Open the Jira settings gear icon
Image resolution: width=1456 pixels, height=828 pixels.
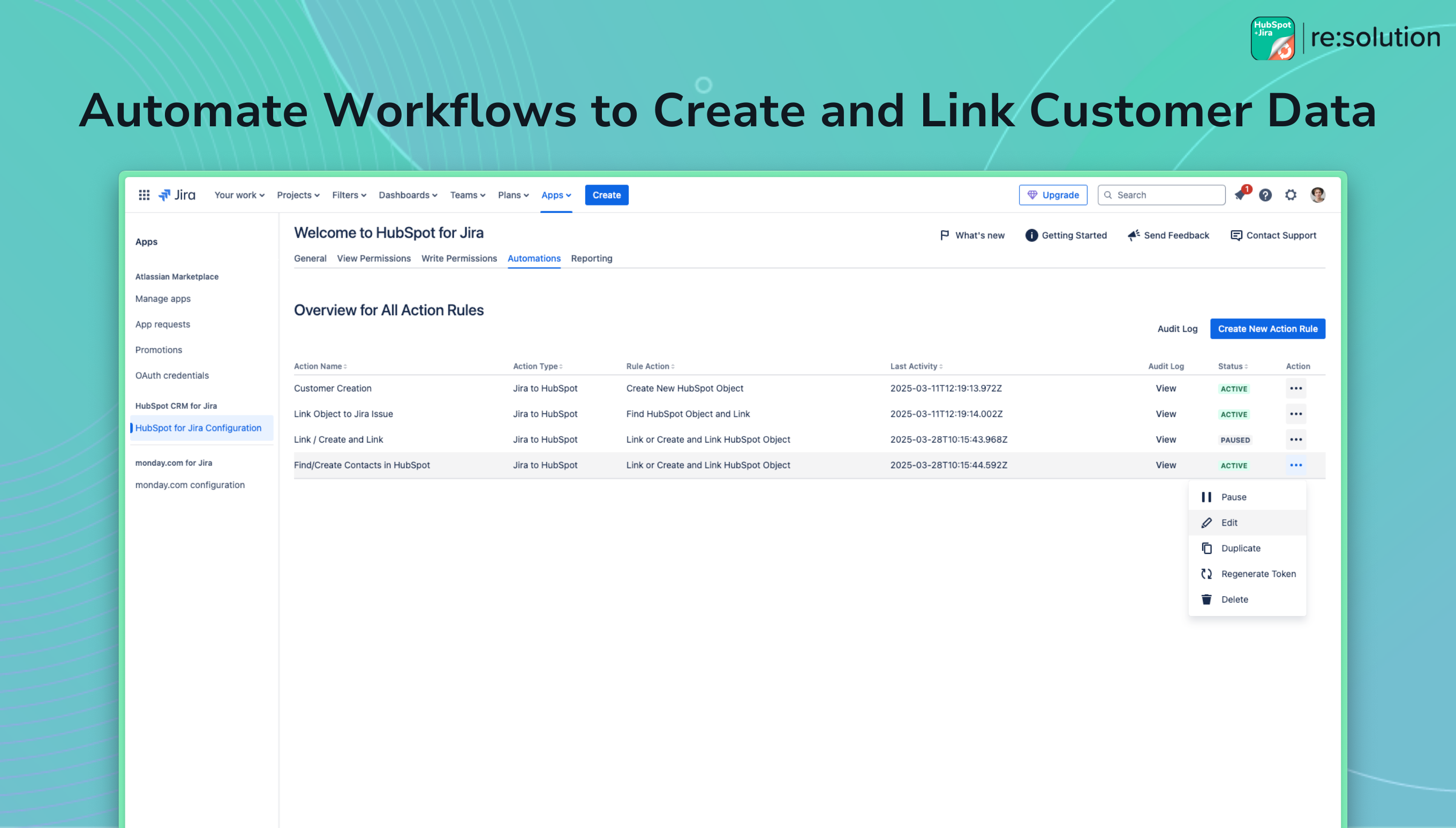(1291, 195)
